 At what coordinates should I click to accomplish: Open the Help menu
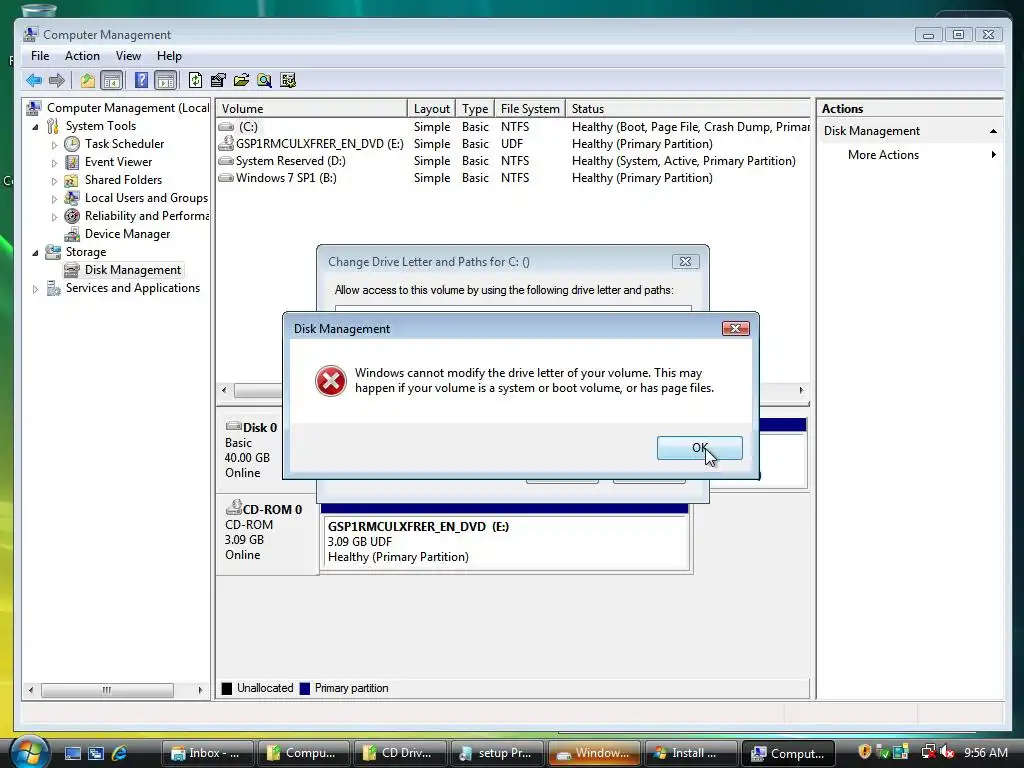click(169, 56)
